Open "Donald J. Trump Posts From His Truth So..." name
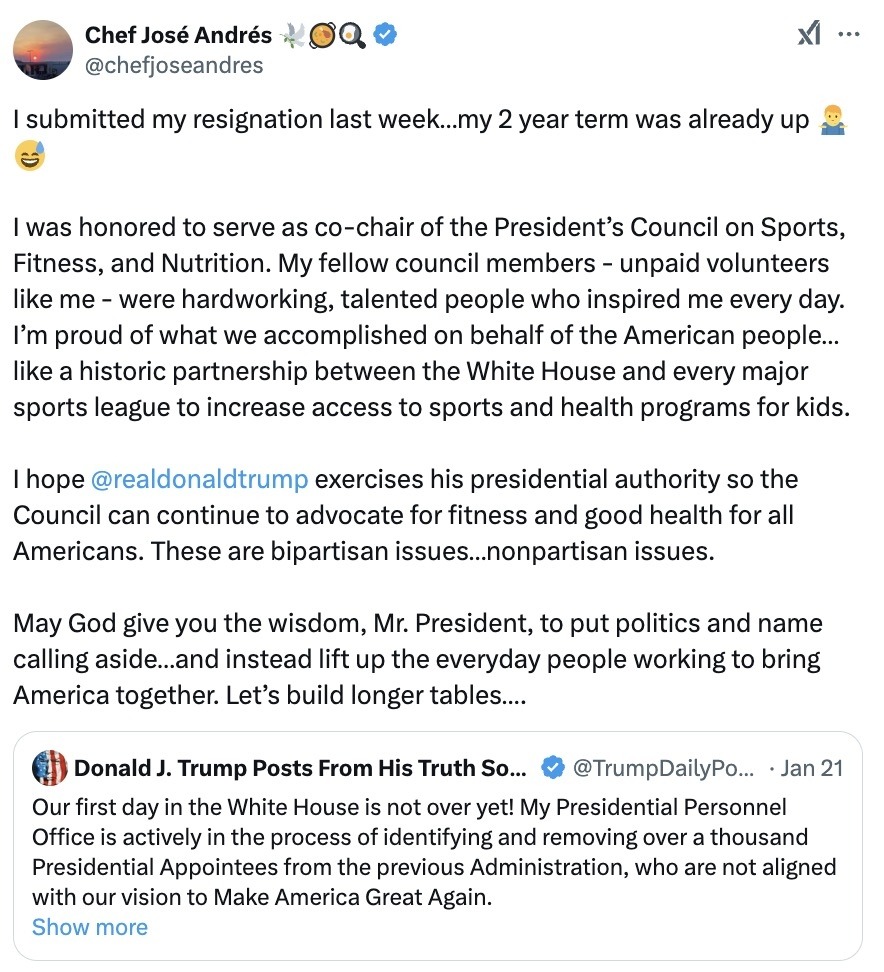 coord(300,768)
